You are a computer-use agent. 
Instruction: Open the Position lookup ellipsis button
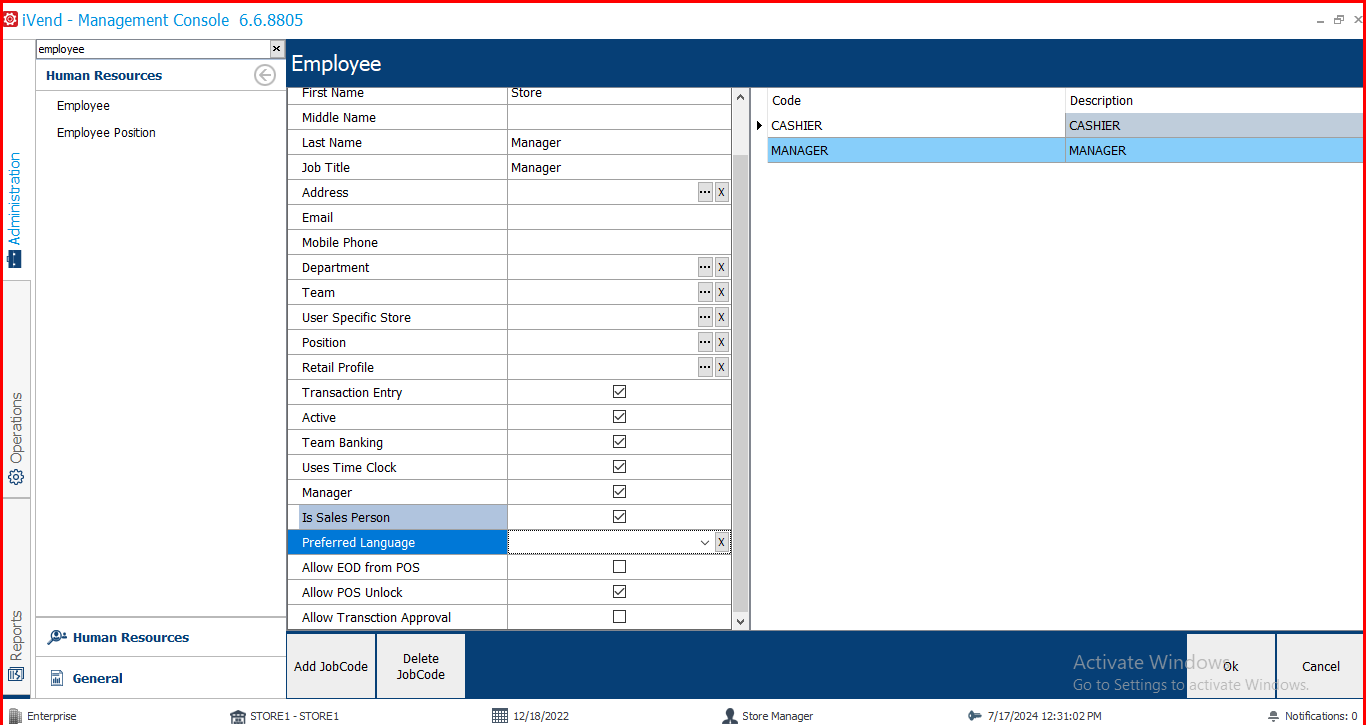click(x=705, y=342)
